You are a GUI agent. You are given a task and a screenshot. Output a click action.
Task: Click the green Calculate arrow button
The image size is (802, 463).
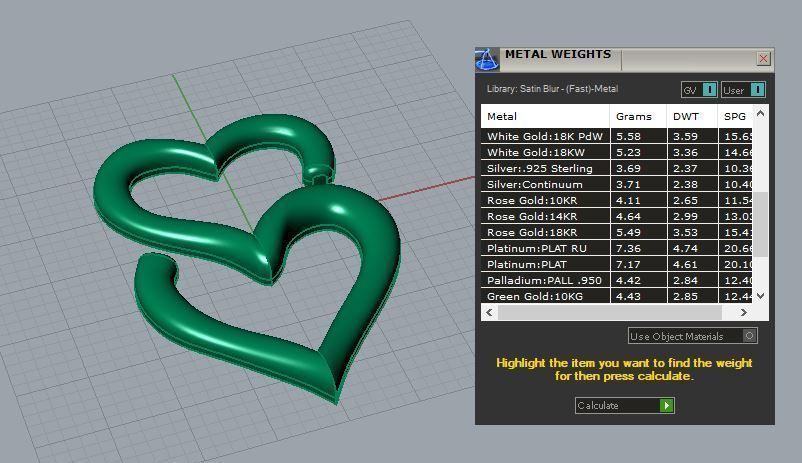(666, 406)
